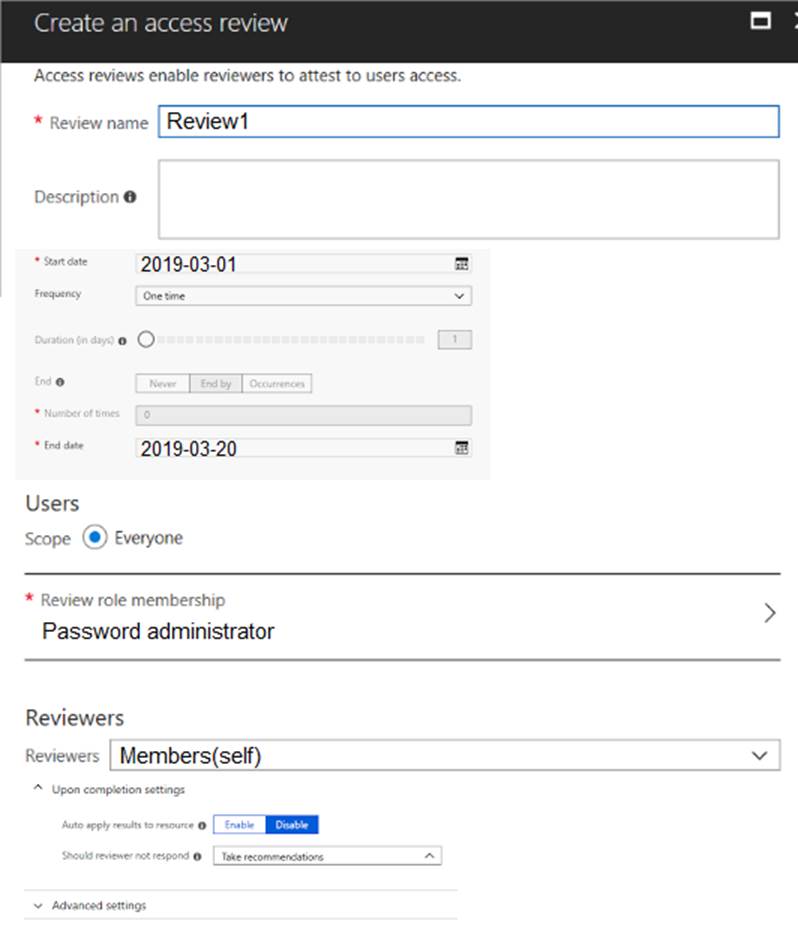
Task: Open the Reviewers dropdown
Action: coord(444,756)
